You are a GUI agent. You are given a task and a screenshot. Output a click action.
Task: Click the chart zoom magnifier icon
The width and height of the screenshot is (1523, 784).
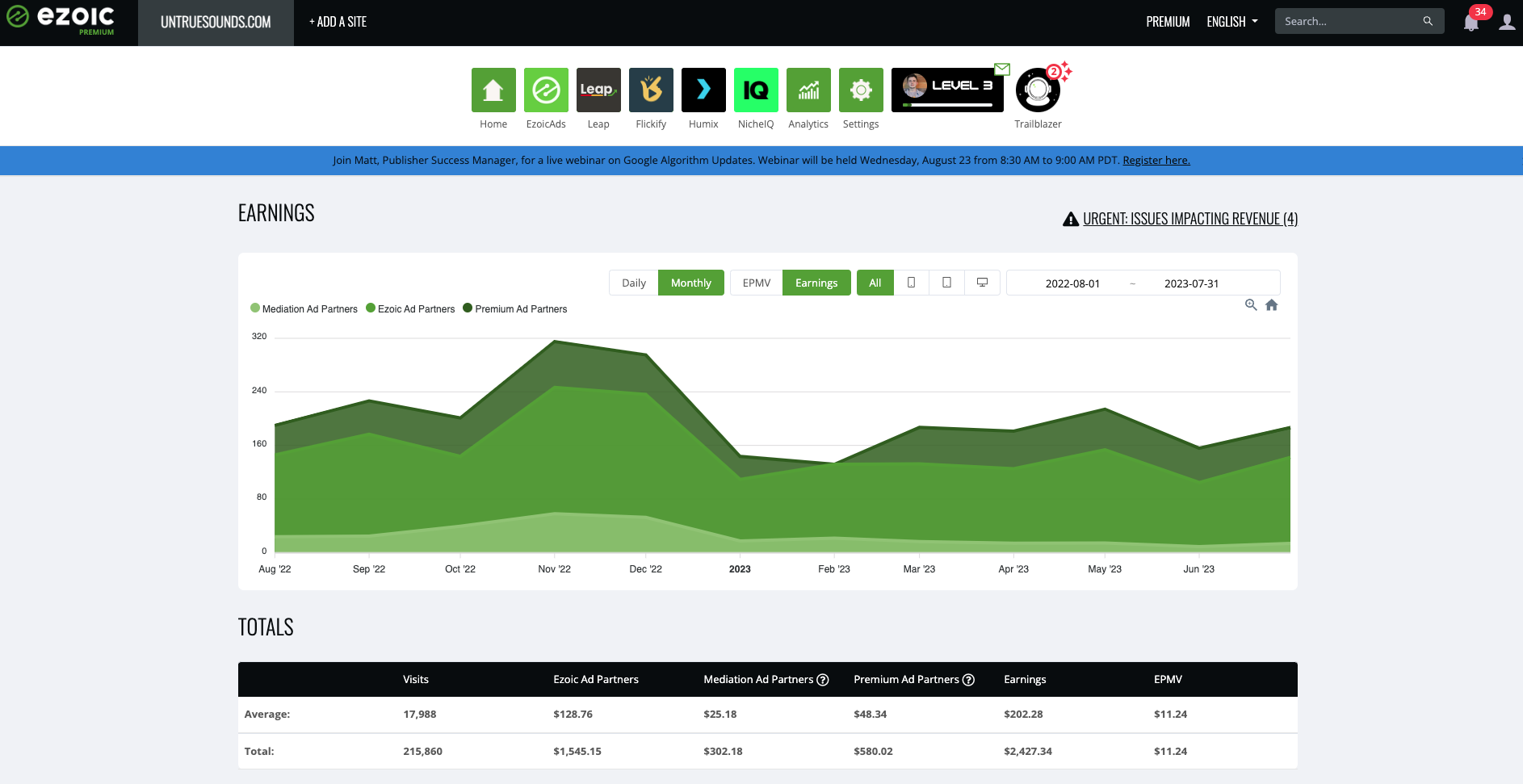1251,304
